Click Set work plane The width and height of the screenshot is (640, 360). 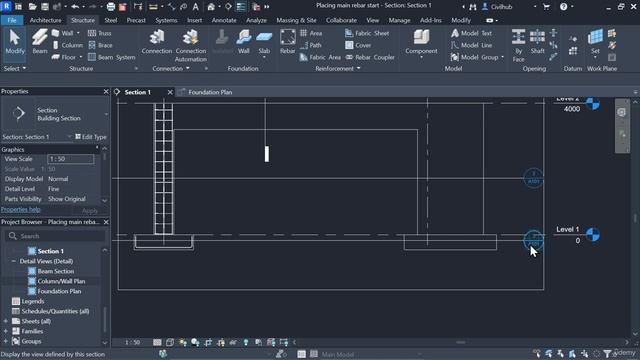coord(595,43)
